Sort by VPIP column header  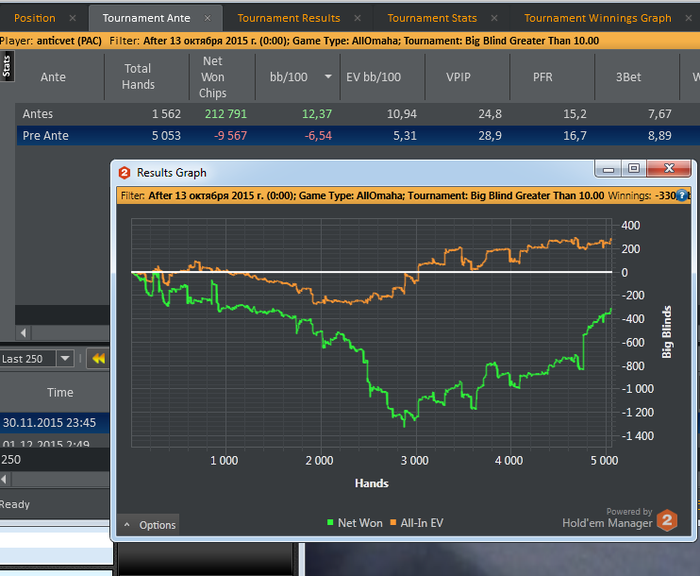(x=458, y=77)
